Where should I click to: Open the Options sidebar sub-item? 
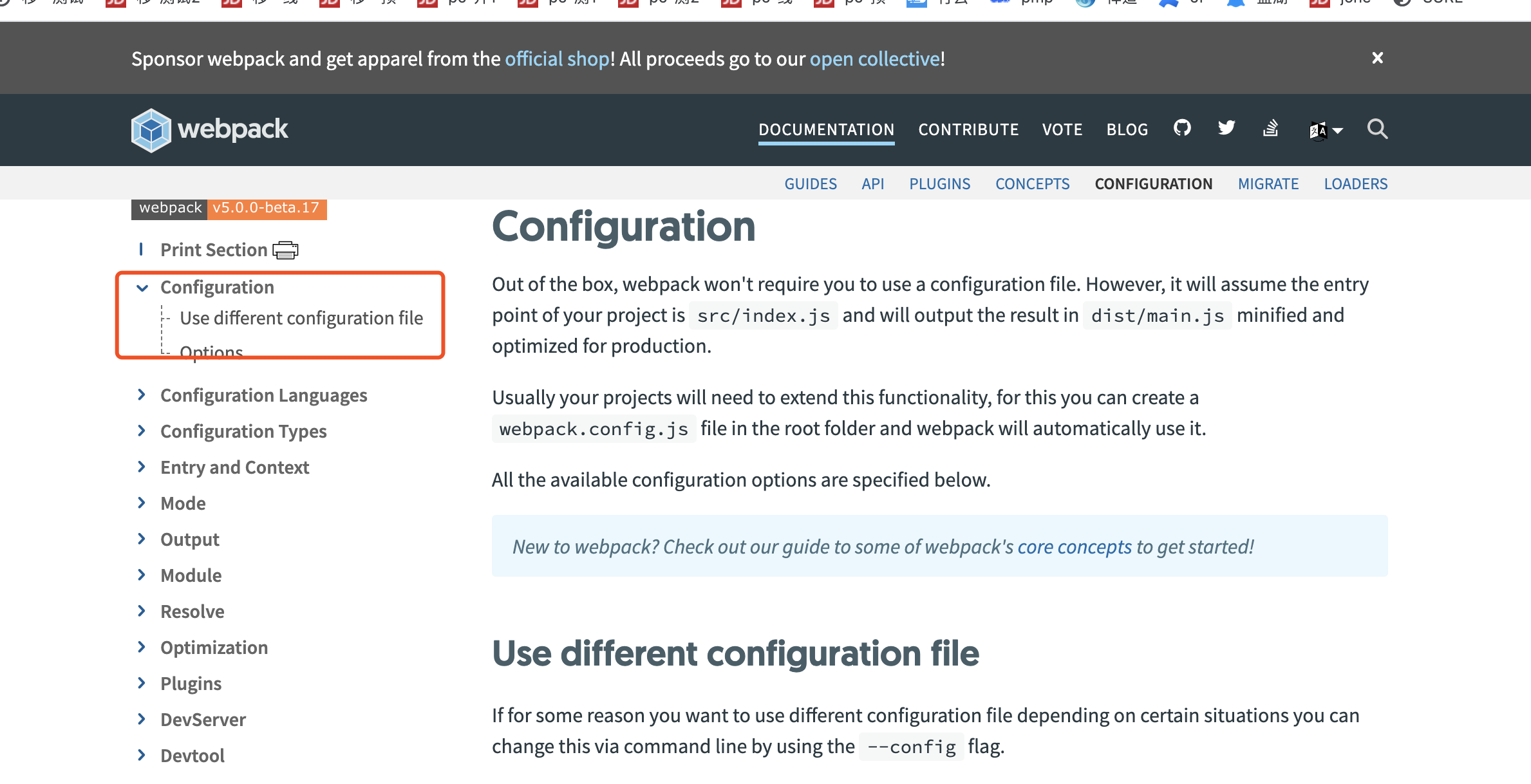(211, 352)
